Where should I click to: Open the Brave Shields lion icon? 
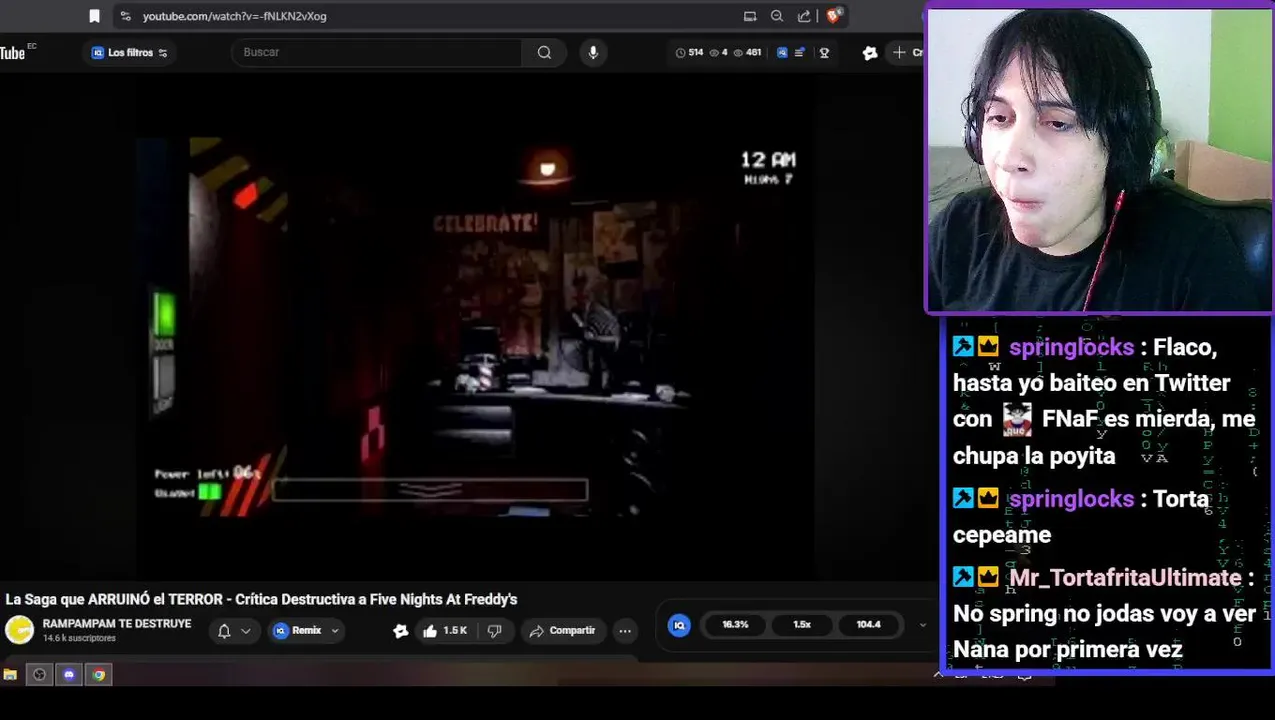[833, 16]
